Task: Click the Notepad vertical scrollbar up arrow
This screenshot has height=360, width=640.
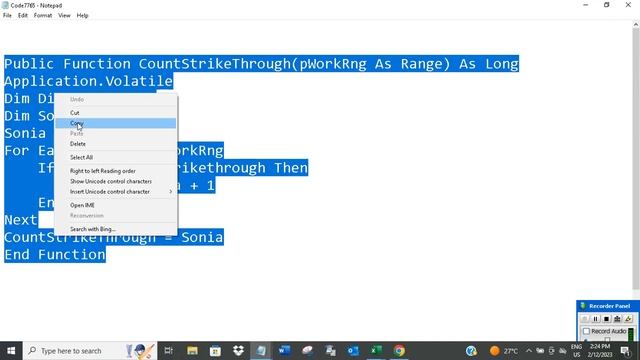Action: click(636, 24)
